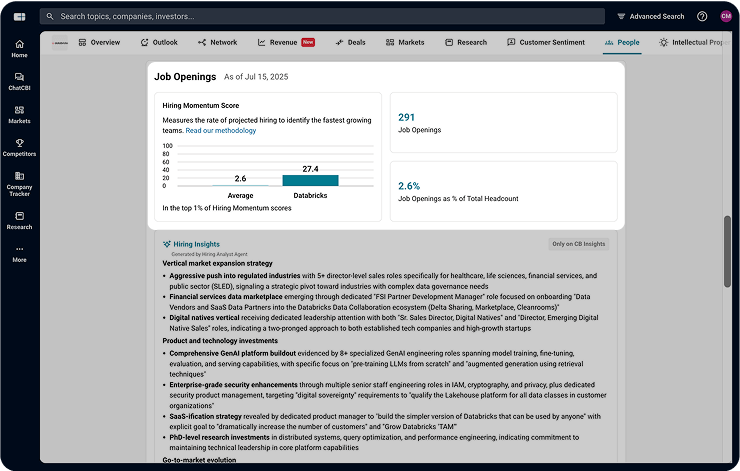Open the Home sidebar icon
This screenshot has width=740, height=471.
(x=19, y=49)
